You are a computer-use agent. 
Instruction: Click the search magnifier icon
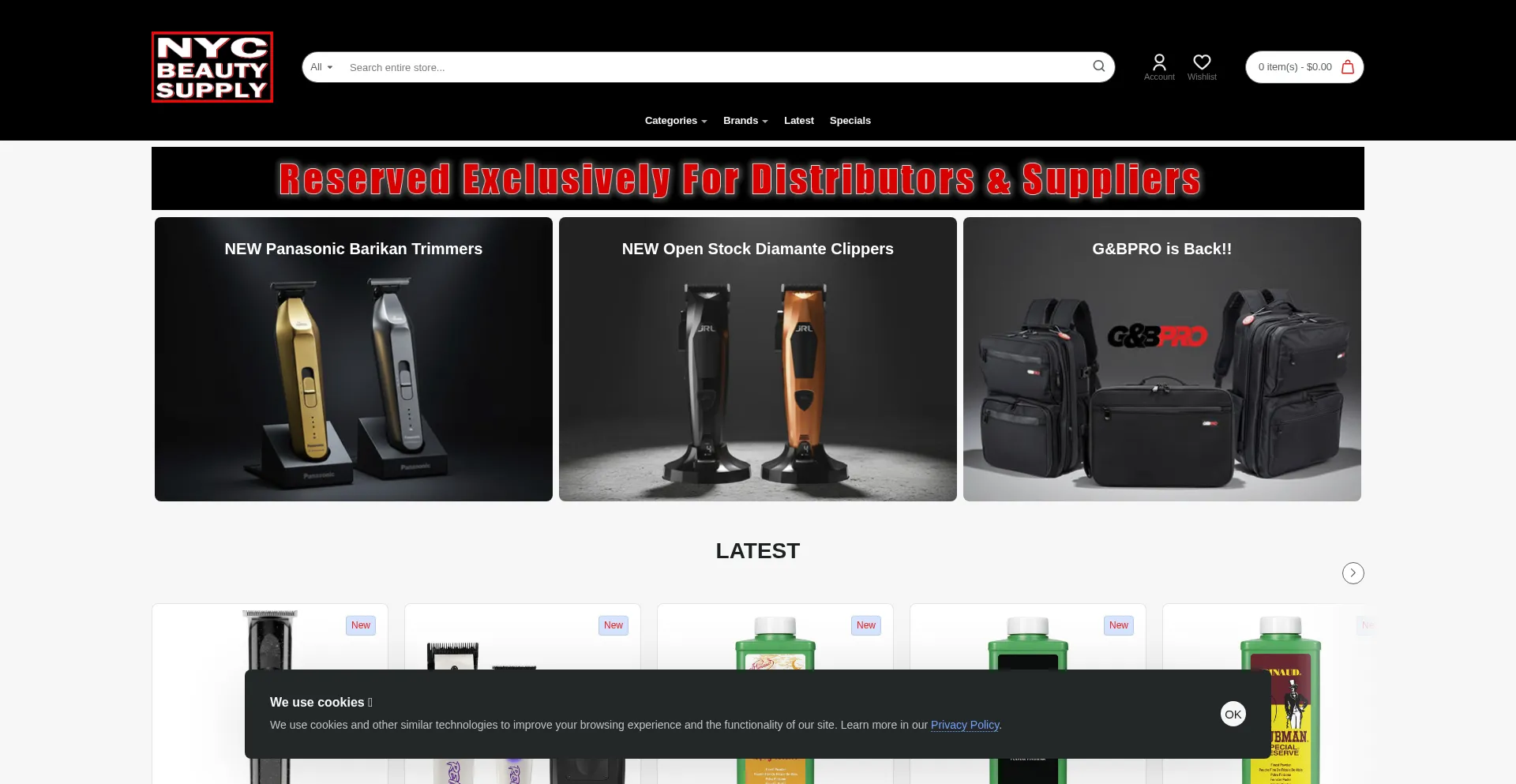[1098, 66]
